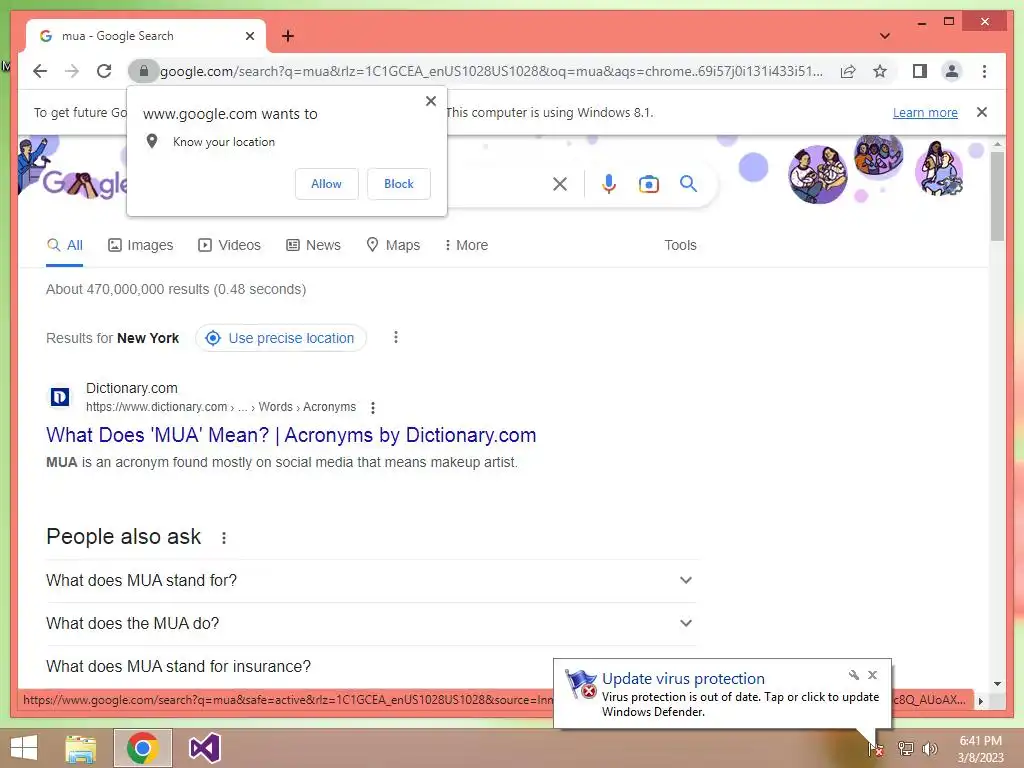Search by image with camera icon
This screenshot has height=768, width=1024.
(648, 184)
